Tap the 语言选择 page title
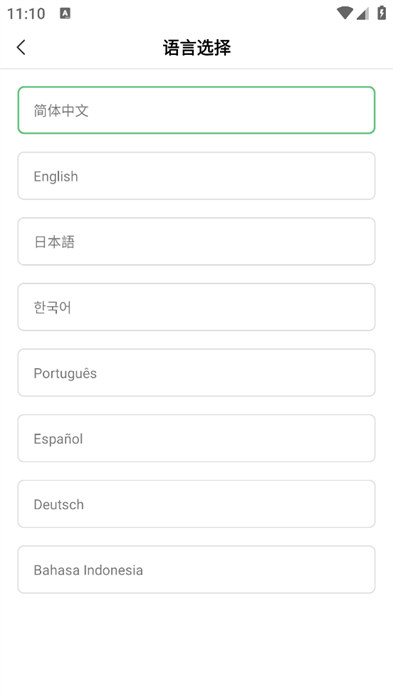The width and height of the screenshot is (393, 700). pyautogui.click(x=197, y=48)
